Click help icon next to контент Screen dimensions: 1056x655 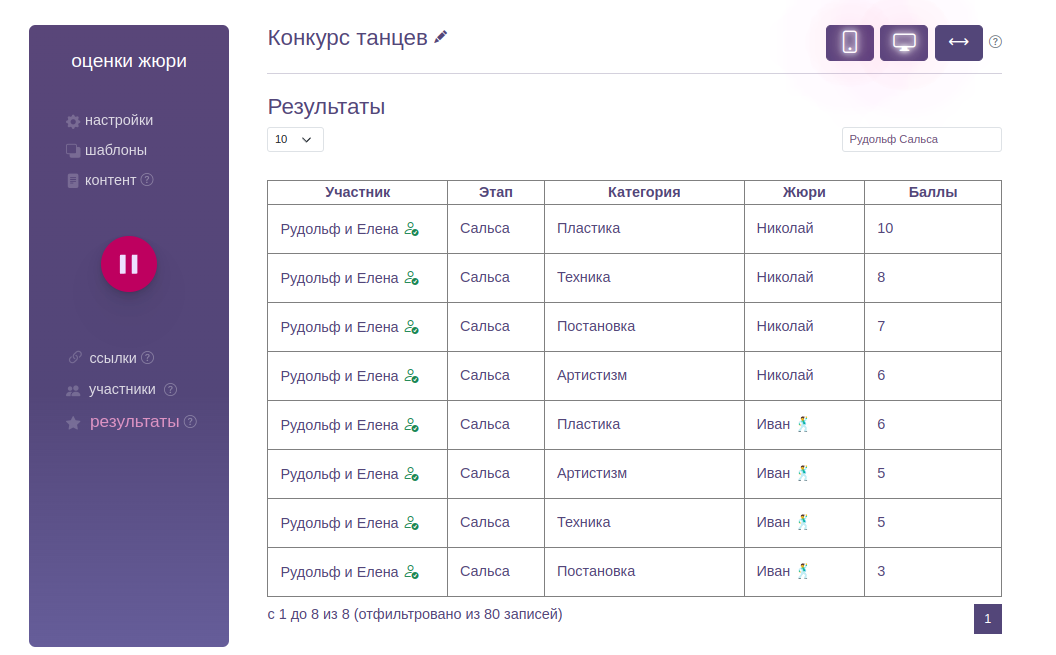(x=147, y=180)
